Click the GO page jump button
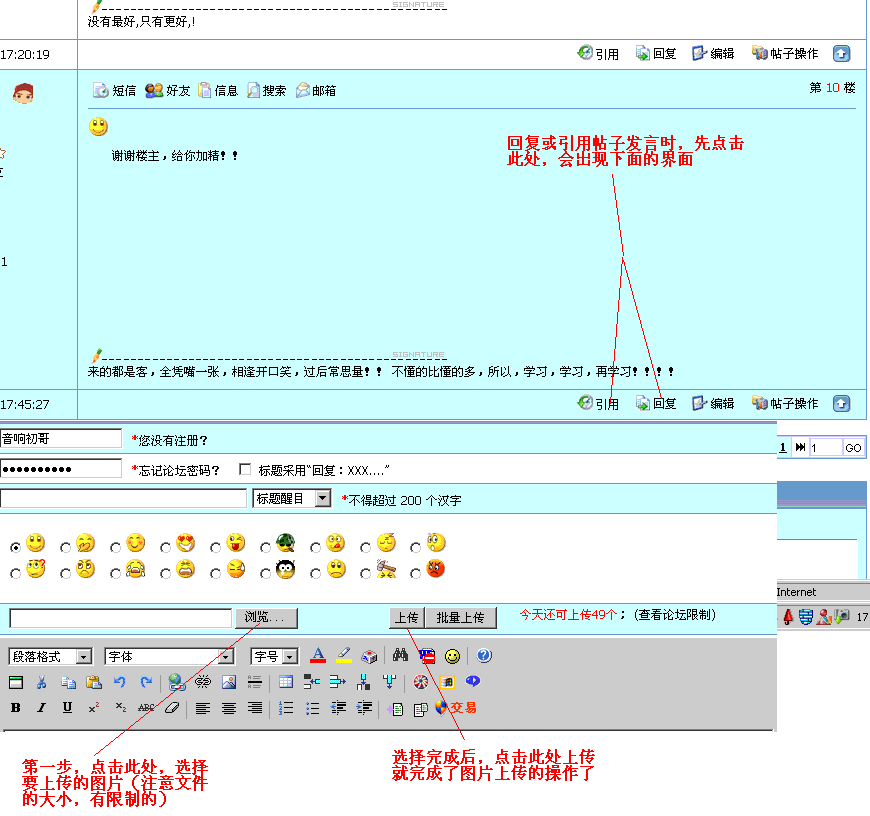 coord(853,448)
